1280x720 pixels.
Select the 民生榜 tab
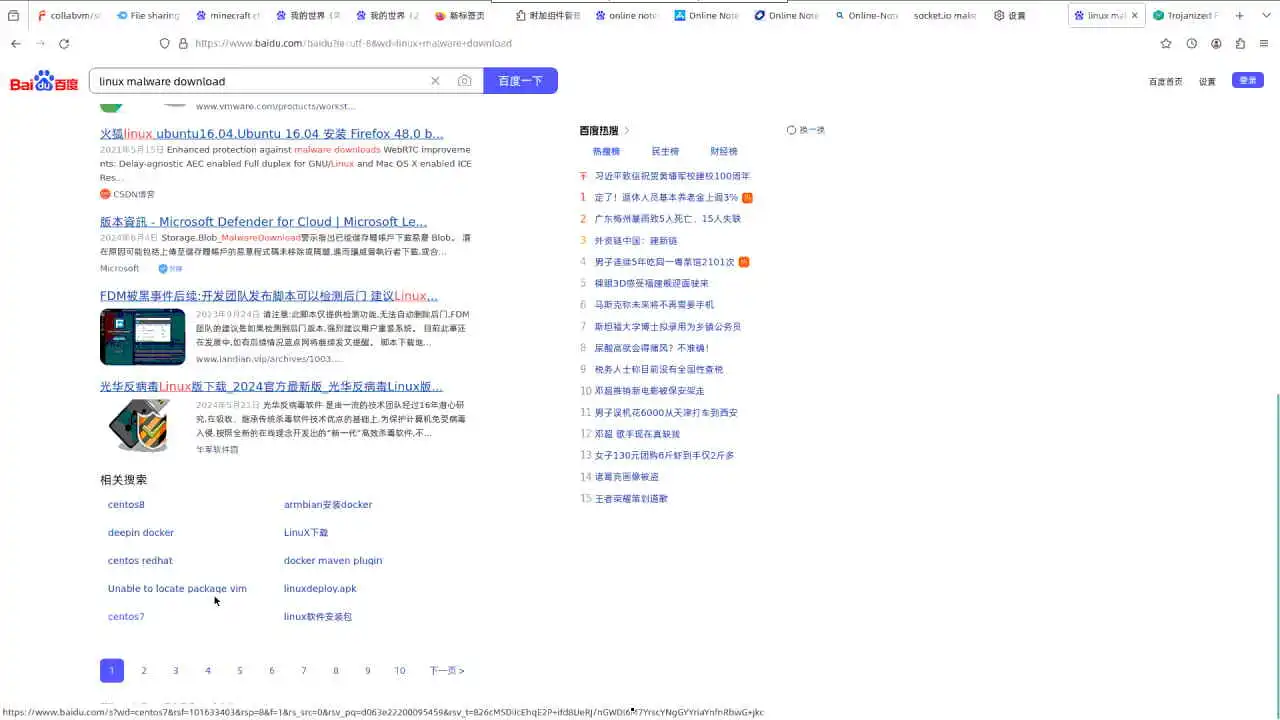[665, 152]
